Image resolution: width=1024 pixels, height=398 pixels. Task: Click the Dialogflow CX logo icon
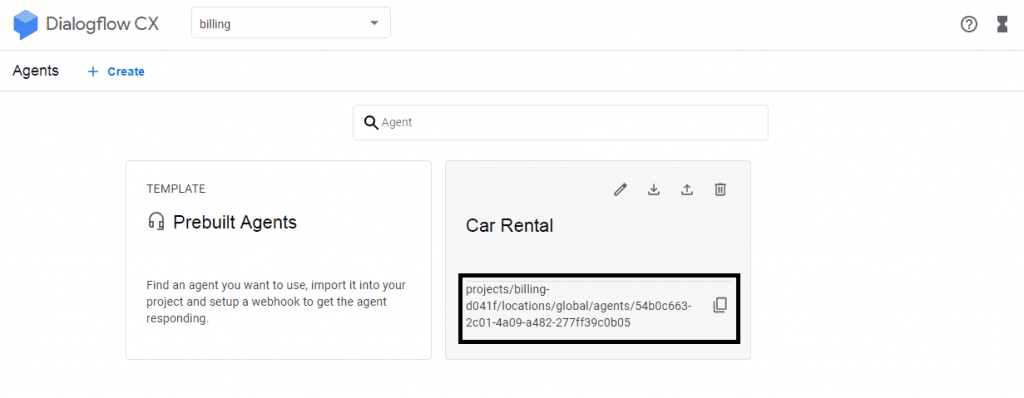25,25
